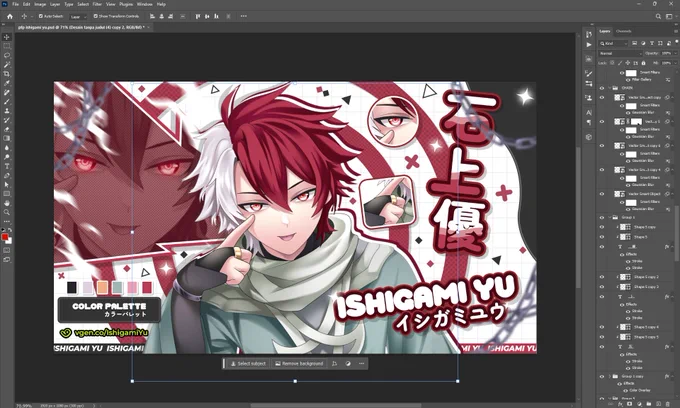Hide the Shape 5 copy layer
This screenshot has width=680, height=408.
tap(602, 227)
